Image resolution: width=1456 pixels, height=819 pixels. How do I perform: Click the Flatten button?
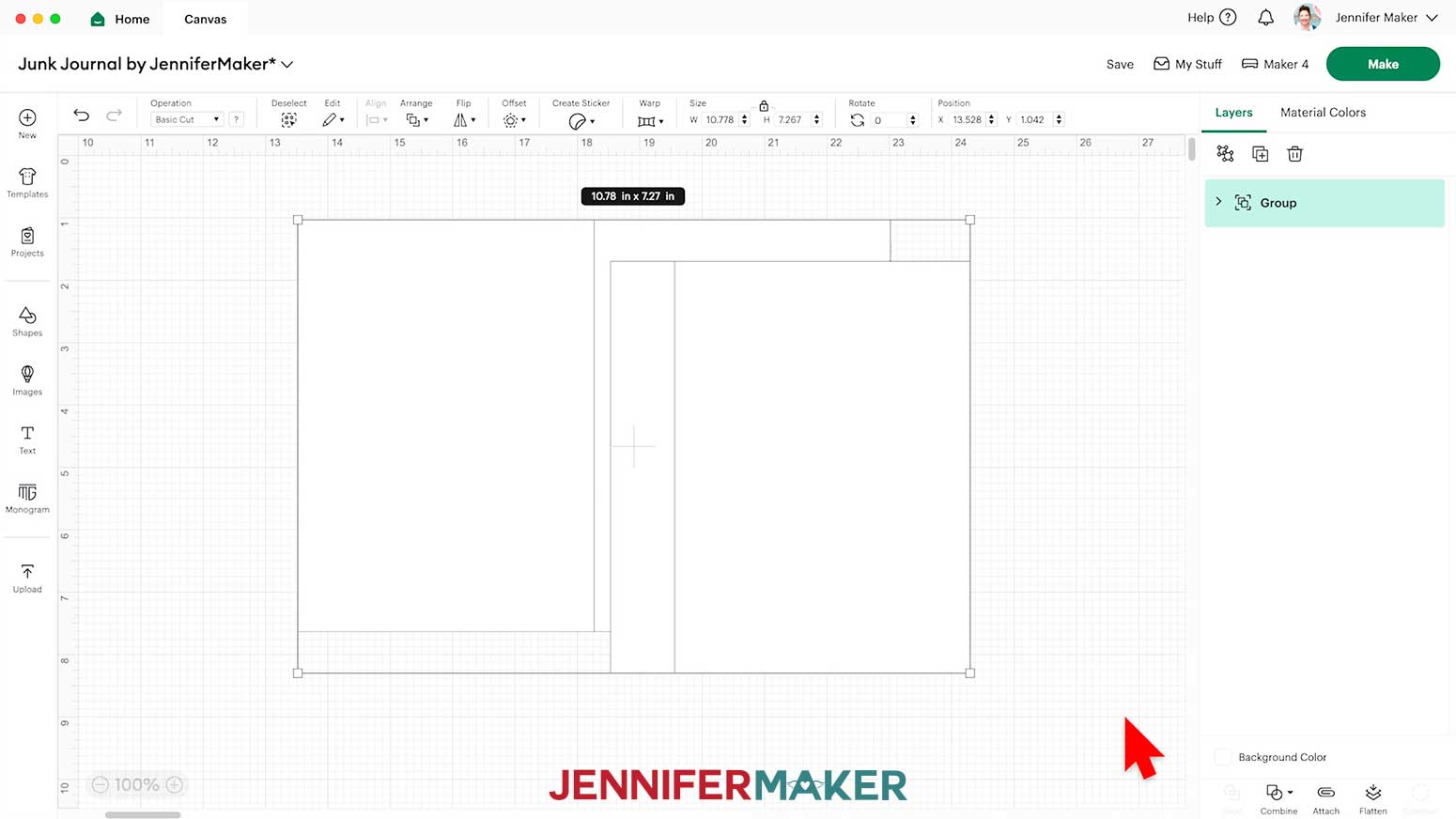[1372, 798]
